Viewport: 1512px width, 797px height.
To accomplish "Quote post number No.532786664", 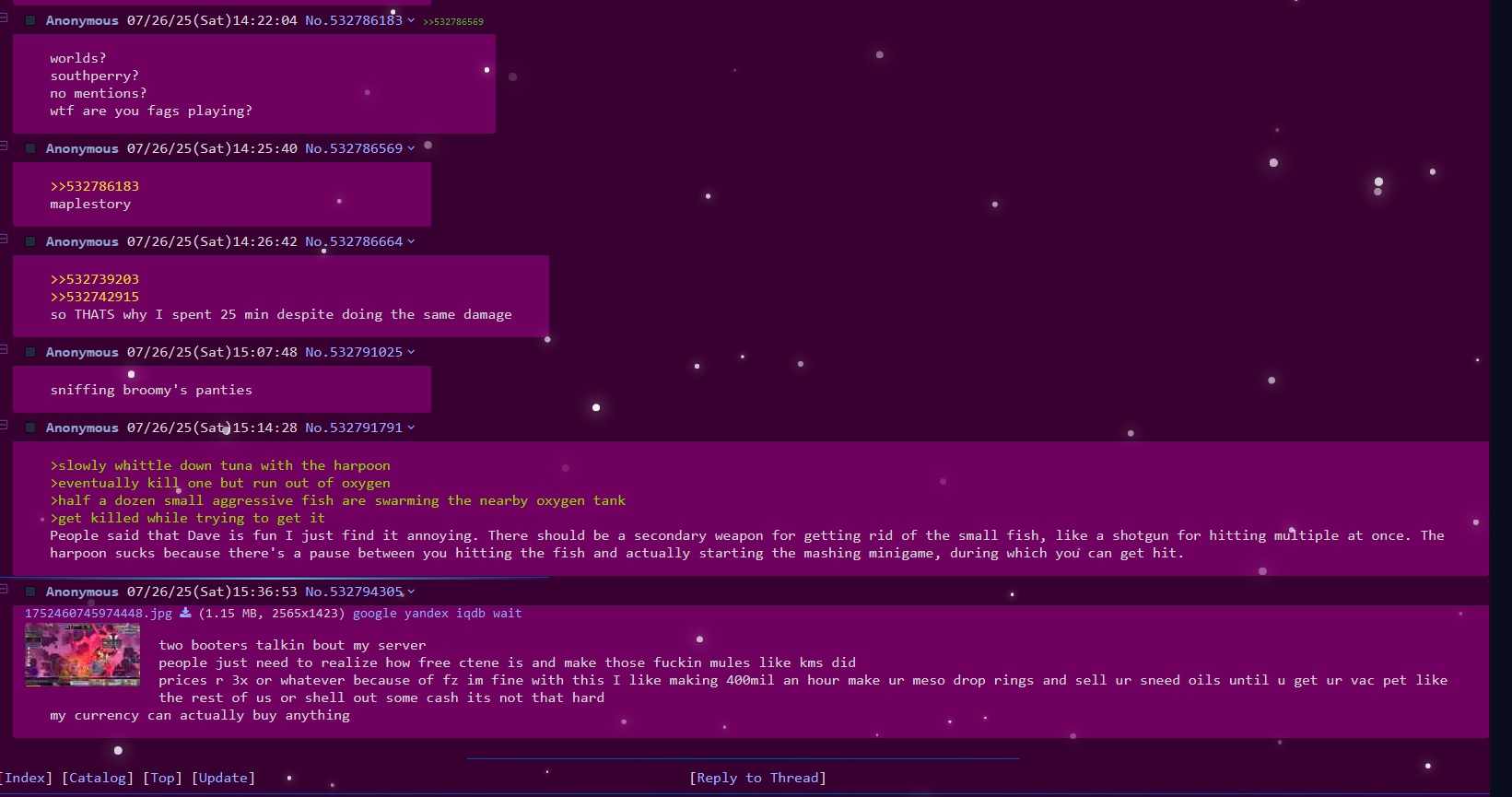I will click(354, 241).
